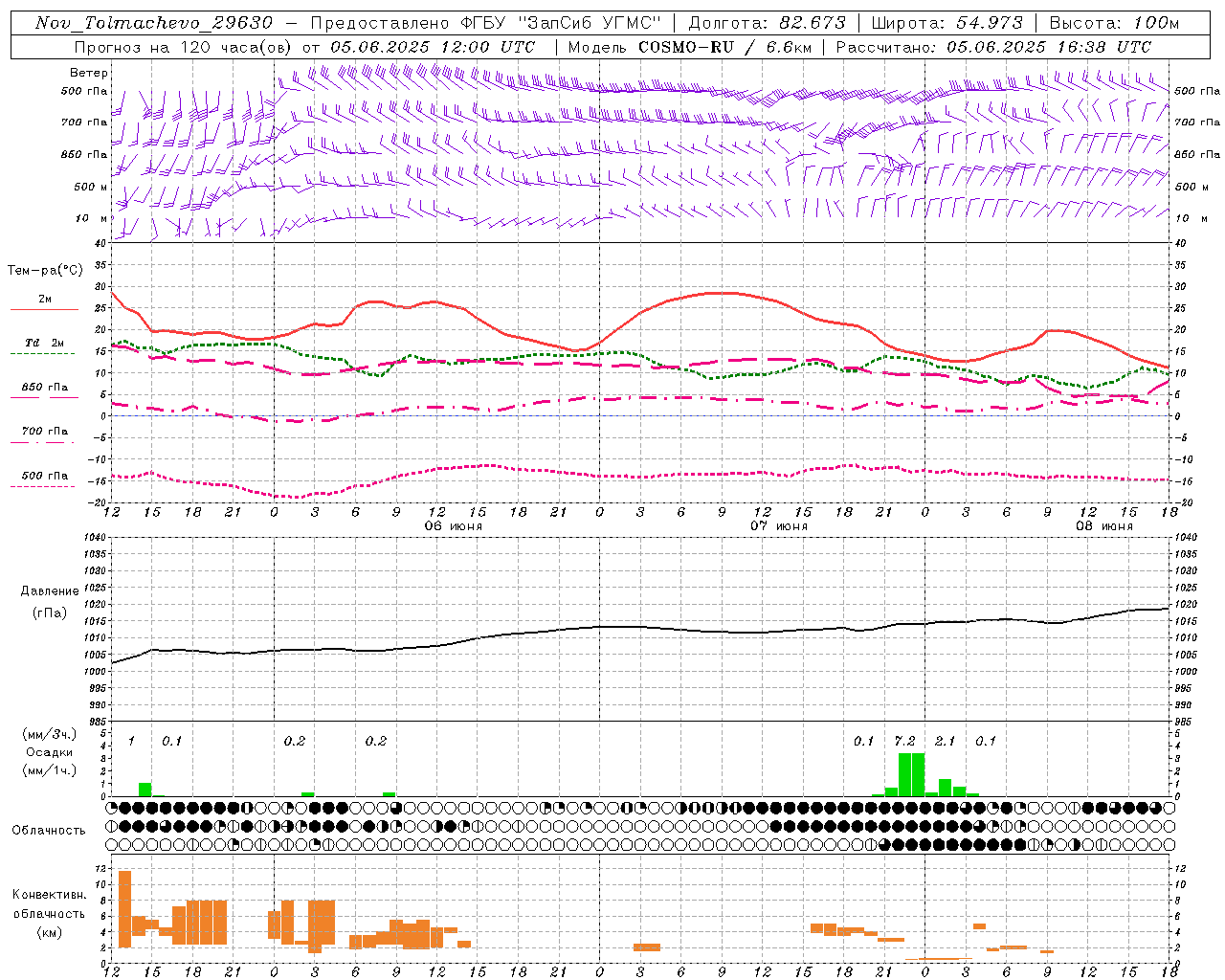Image resolution: width=1225 pixels, height=980 pixels.
Task: Click the Долгота: 82.673 value
Action: click(768, 23)
